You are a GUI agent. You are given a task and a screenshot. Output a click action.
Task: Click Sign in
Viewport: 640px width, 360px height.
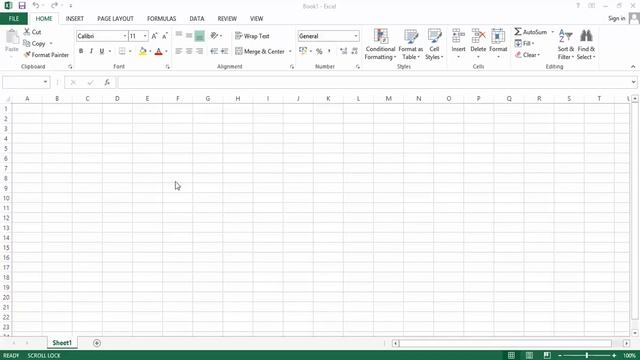(616, 18)
